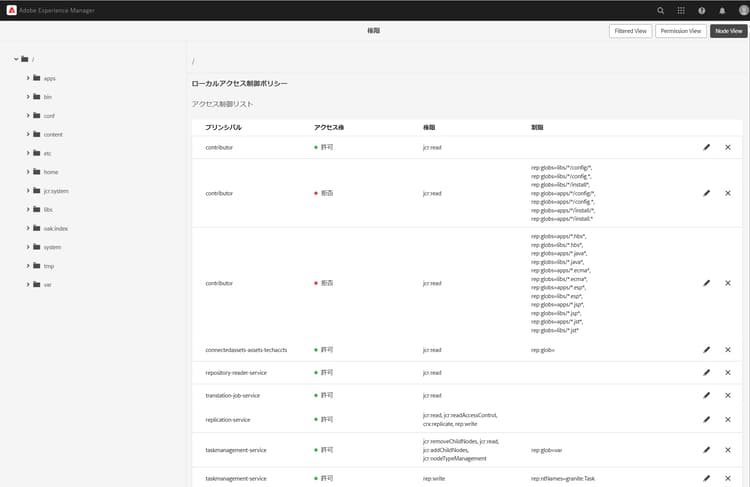Delete the contributor allow jcr:read entry
Screen dimensions: 750x487
pos(728,147)
